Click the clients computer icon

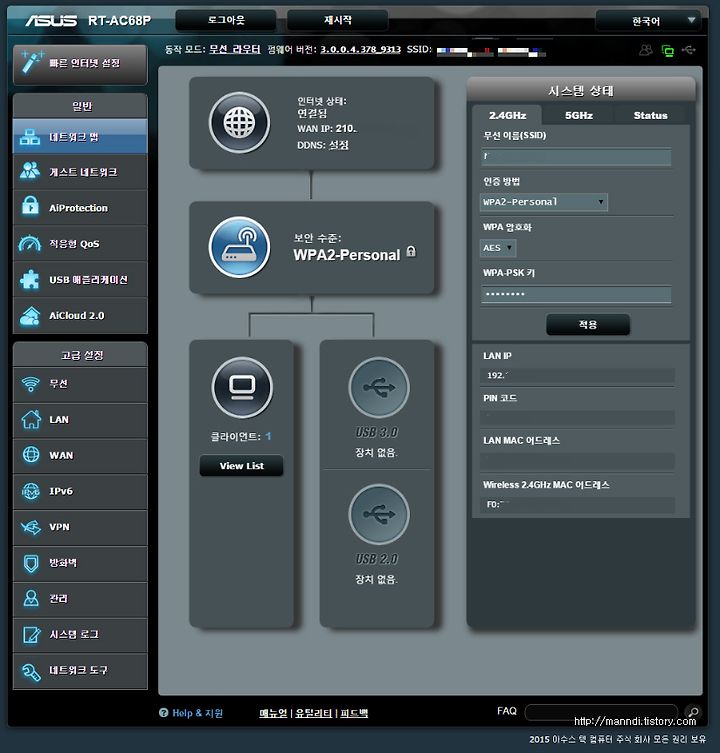click(242, 387)
